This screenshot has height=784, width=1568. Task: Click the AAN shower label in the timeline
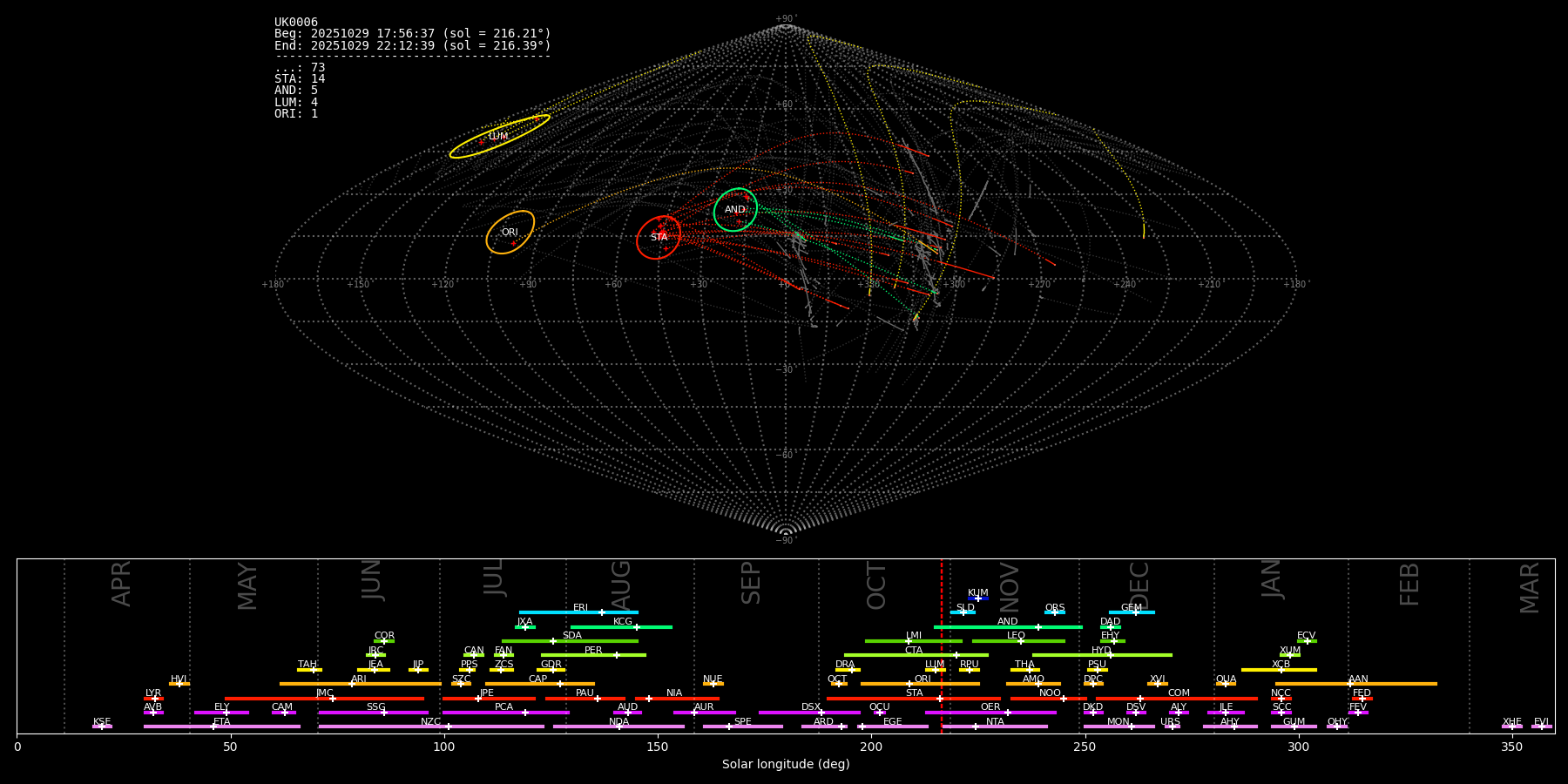pos(1359,679)
